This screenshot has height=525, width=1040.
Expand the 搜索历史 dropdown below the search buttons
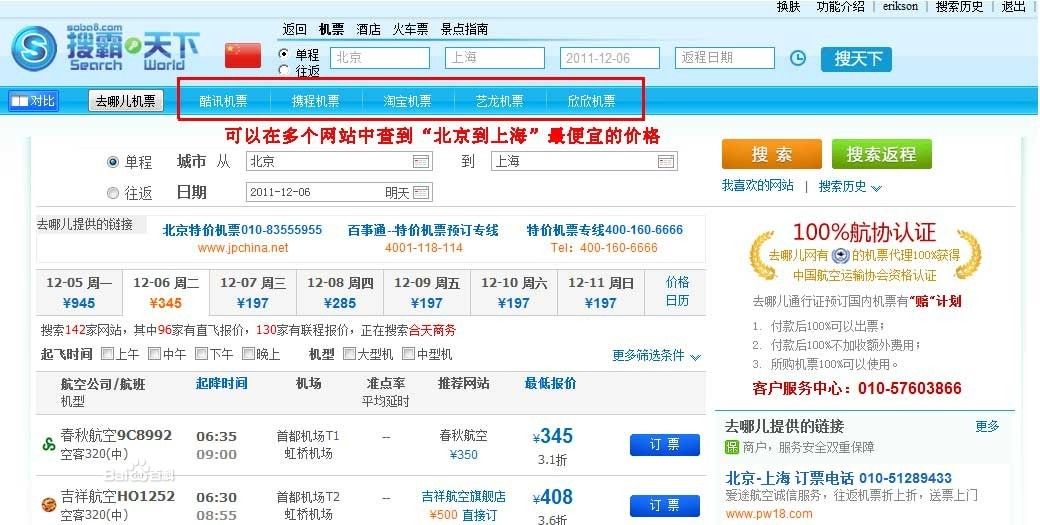[849, 187]
